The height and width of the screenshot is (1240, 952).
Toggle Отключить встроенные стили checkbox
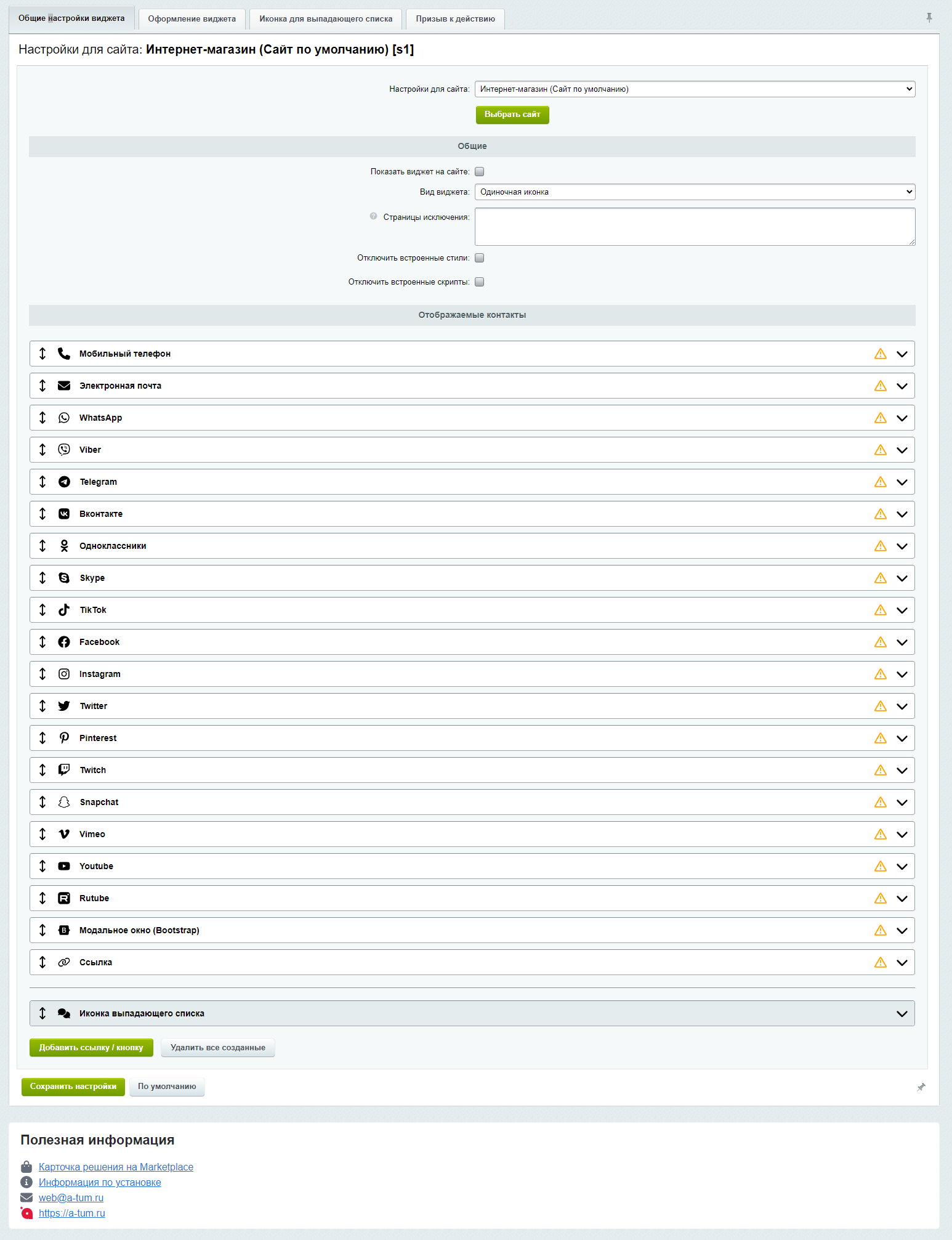point(480,258)
